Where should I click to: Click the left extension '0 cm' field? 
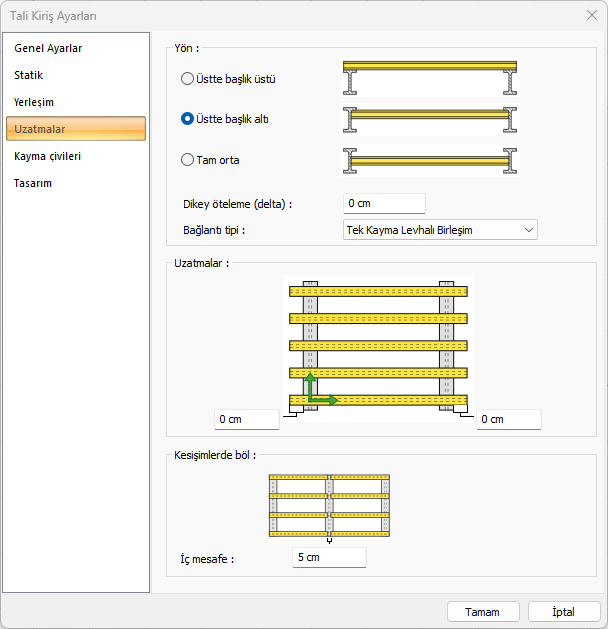(x=247, y=419)
